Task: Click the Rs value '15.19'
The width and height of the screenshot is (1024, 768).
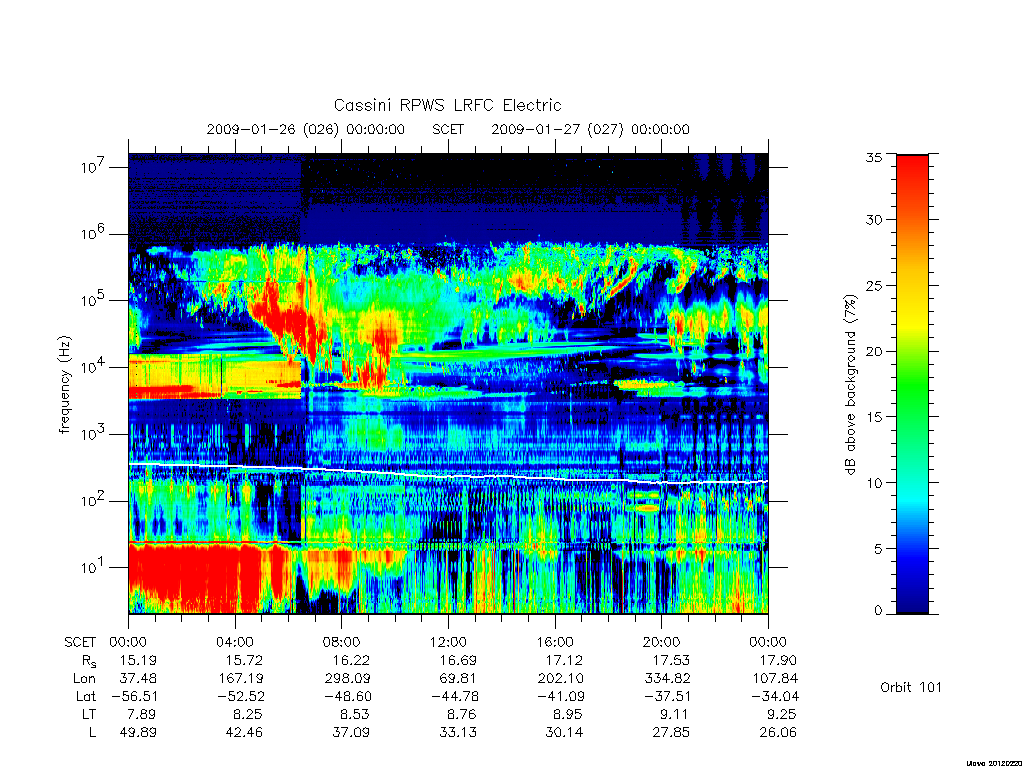Action: pyautogui.click(x=138, y=660)
